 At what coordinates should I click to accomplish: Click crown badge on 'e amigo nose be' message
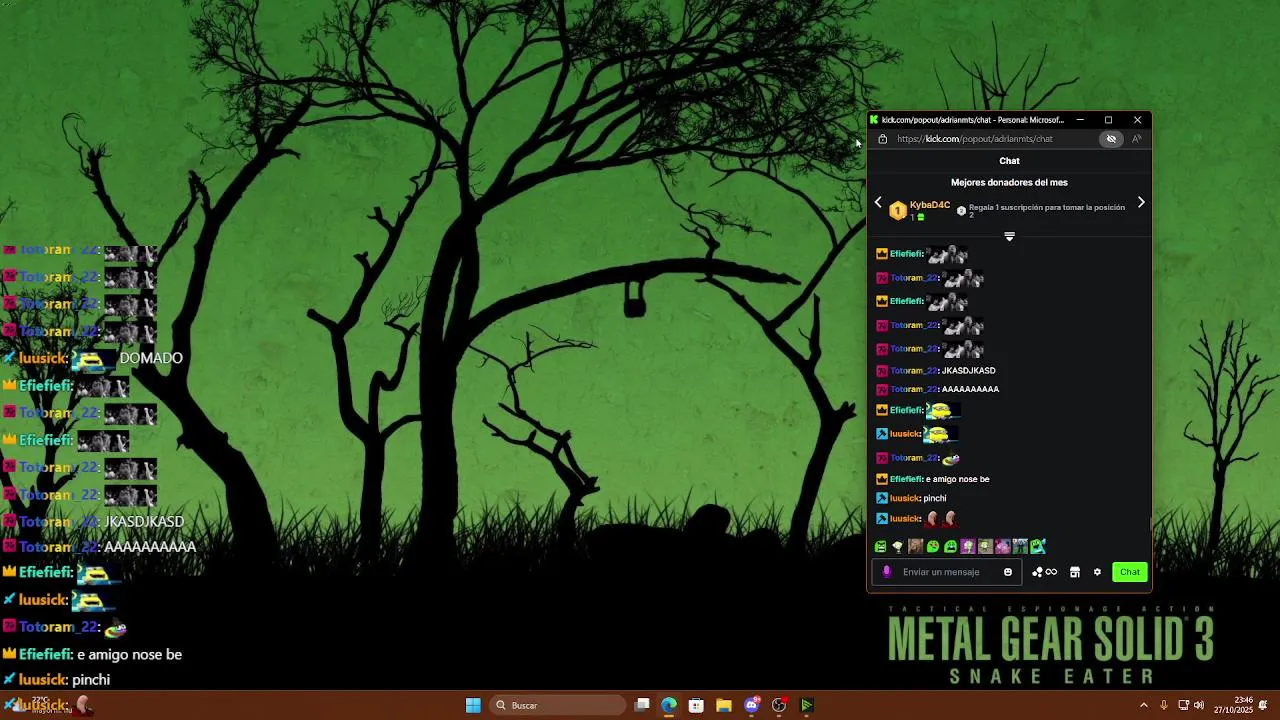point(882,479)
